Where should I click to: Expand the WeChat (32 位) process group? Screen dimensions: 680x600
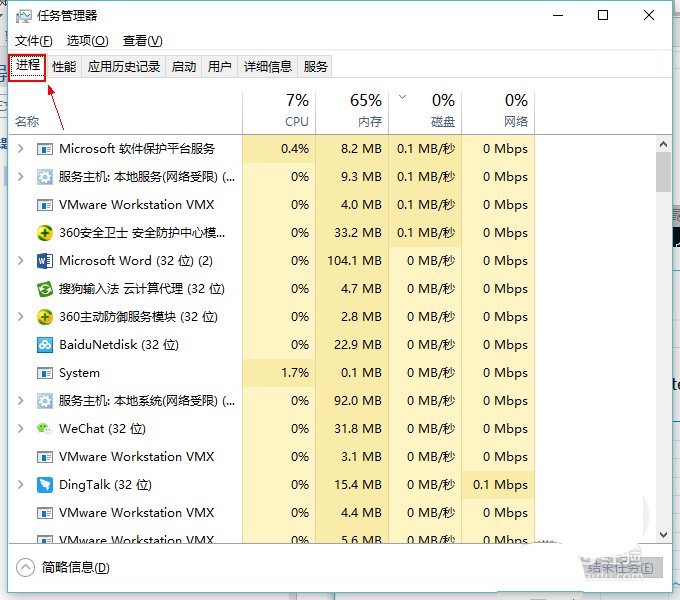[x=20, y=428]
